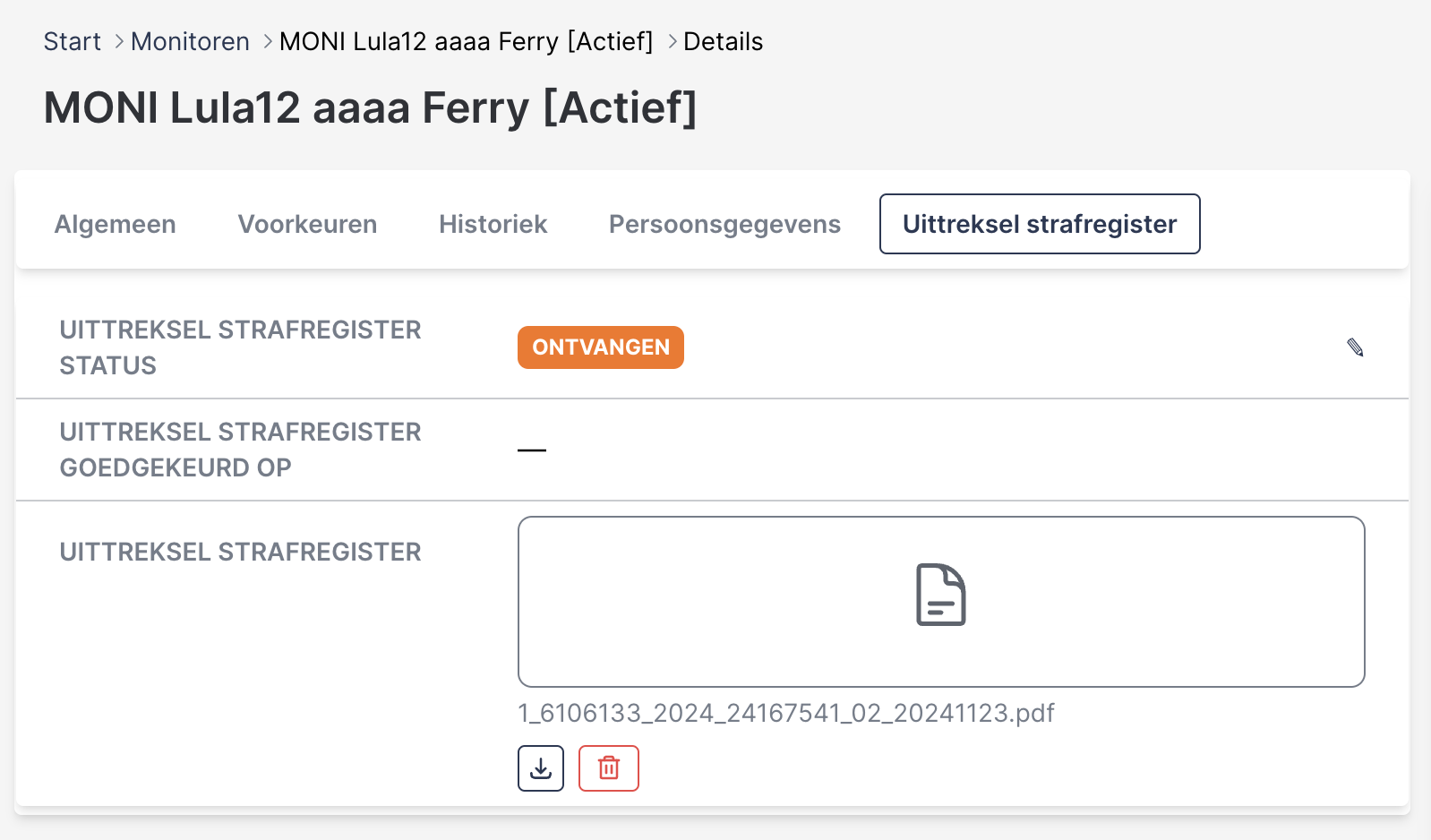Click the orange ONTVANGEN status badge
The width and height of the screenshot is (1431, 840).
point(601,347)
